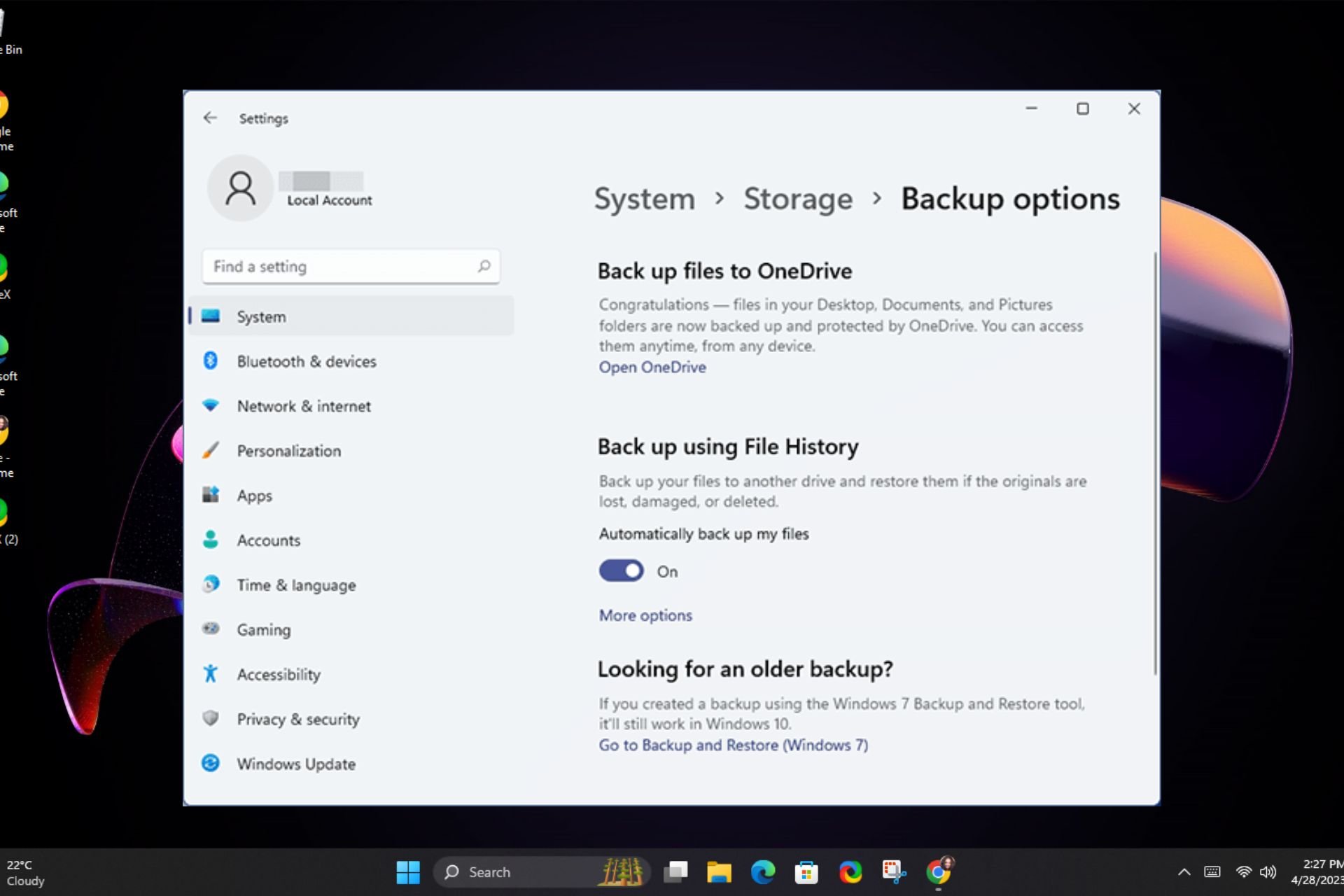Click the Gaming text in sidebar
This screenshot has height=896, width=1344.
pyautogui.click(x=264, y=630)
